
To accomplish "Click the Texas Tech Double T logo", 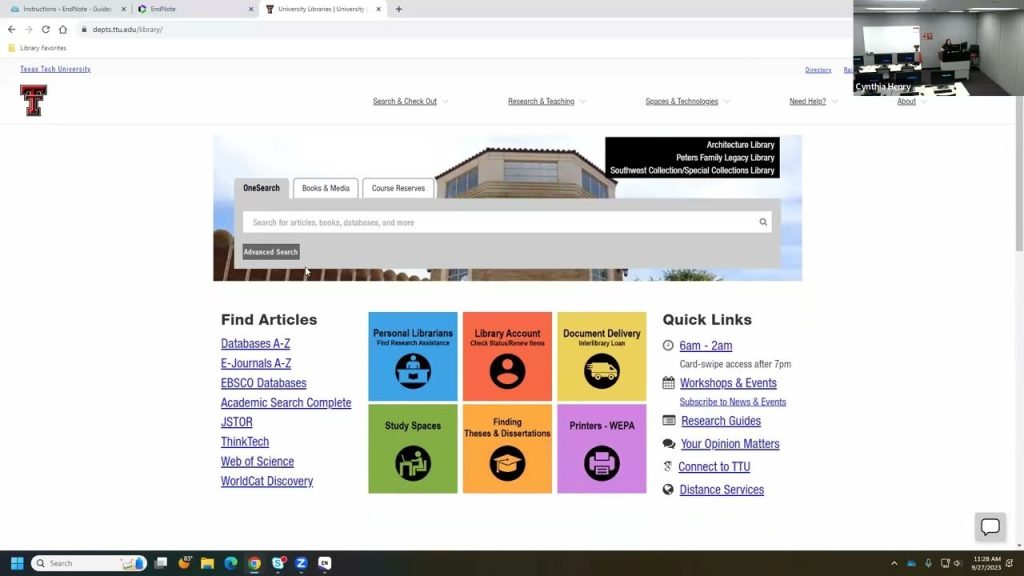I will click(x=33, y=101).
